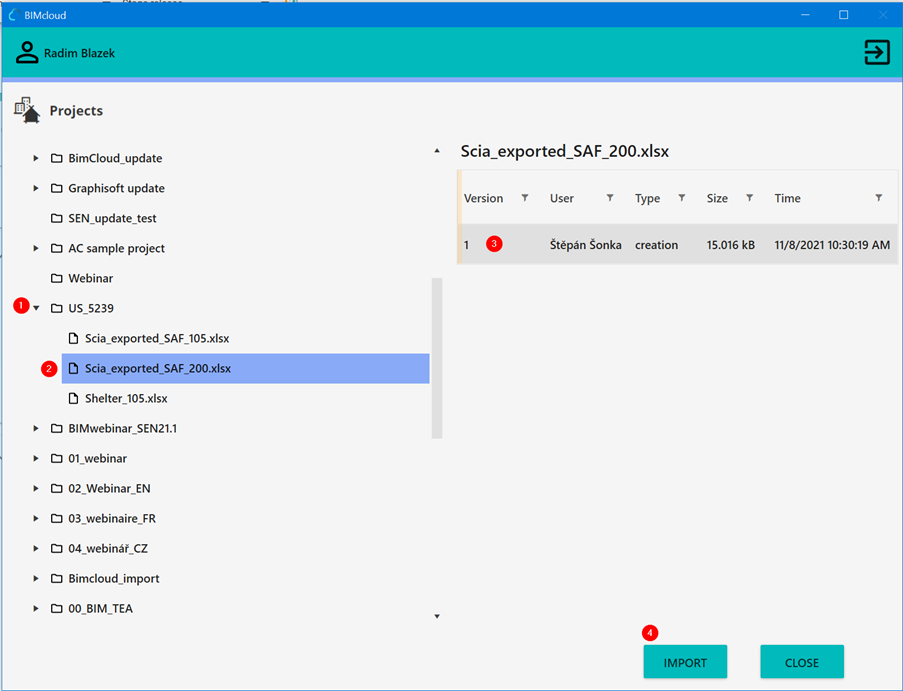Click the 00_BIM_TEA folder icon
903x691 pixels.
click(x=56, y=608)
